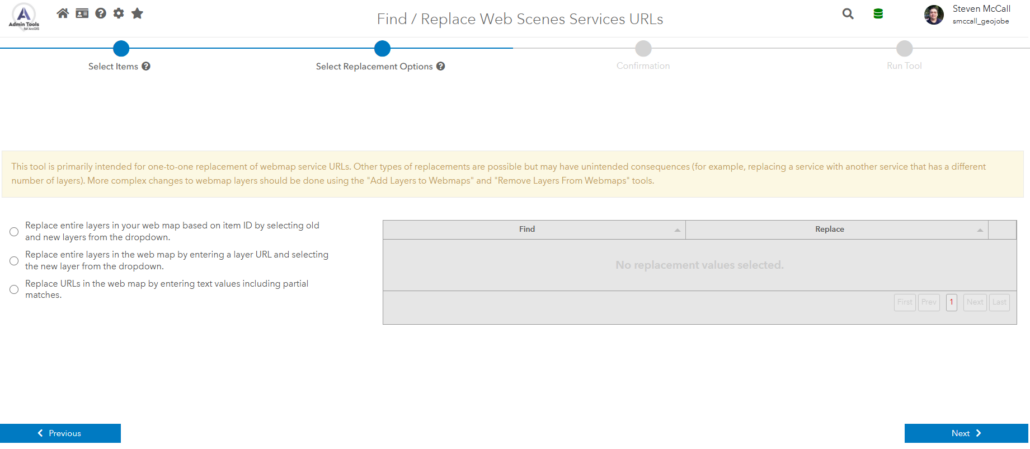Jump to the Select Items step circle
Screen dimensions: 1030x449
pyautogui.click(x=121, y=48)
